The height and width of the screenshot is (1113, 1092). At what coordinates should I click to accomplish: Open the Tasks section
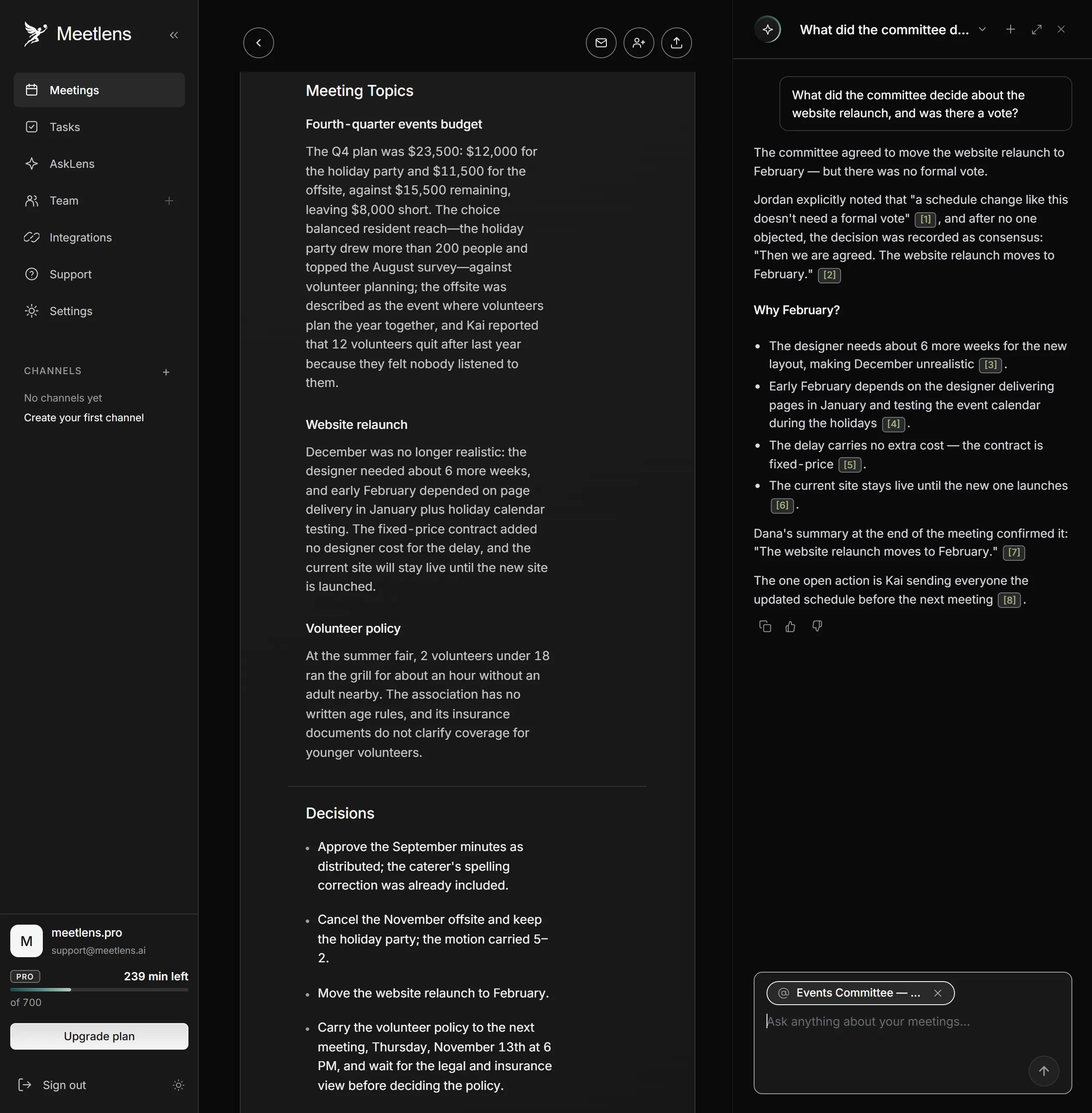click(99, 127)
